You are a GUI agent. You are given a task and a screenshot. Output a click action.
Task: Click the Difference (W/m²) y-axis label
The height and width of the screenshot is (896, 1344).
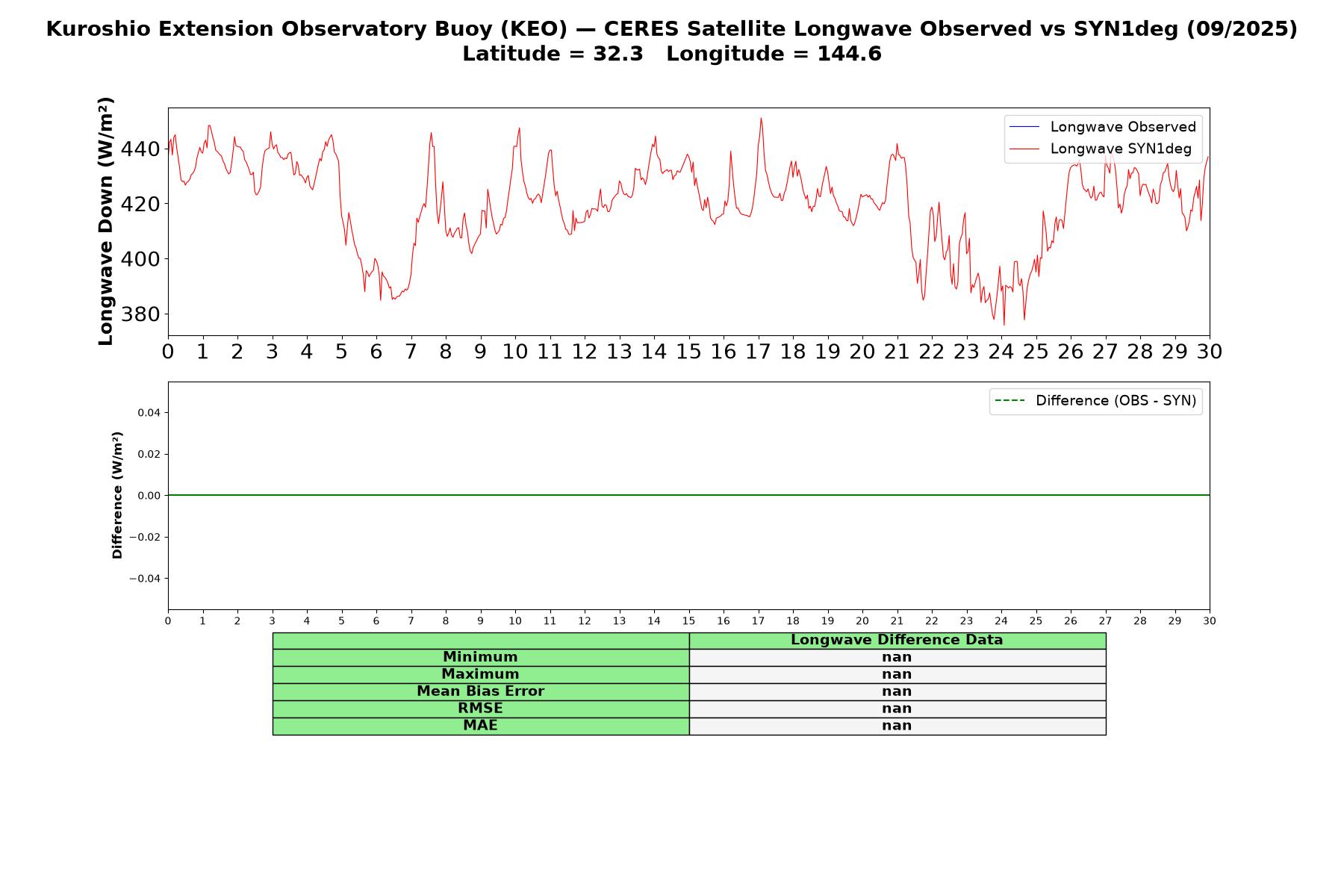(x=117, y=495)
